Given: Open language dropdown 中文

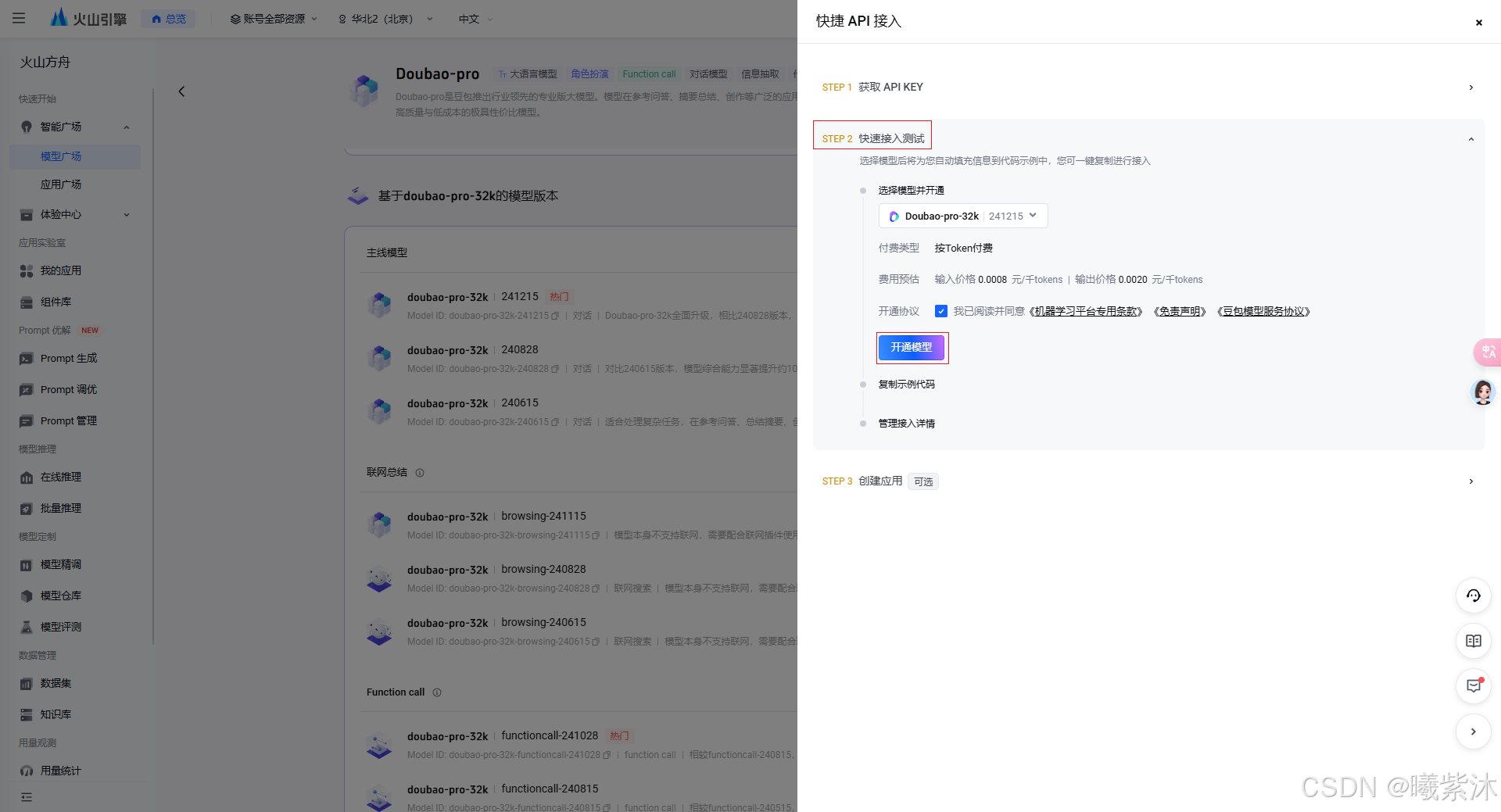Looking at the screenshot, I should point(475,19).
